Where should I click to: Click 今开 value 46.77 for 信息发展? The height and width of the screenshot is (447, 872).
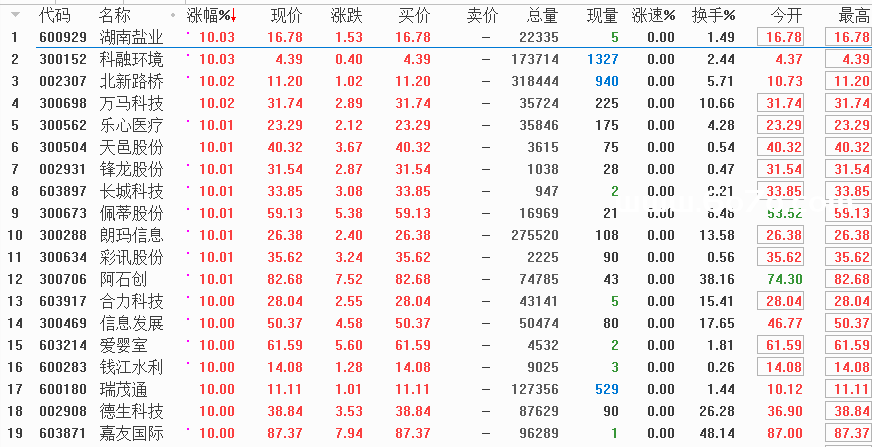point(785,323)
